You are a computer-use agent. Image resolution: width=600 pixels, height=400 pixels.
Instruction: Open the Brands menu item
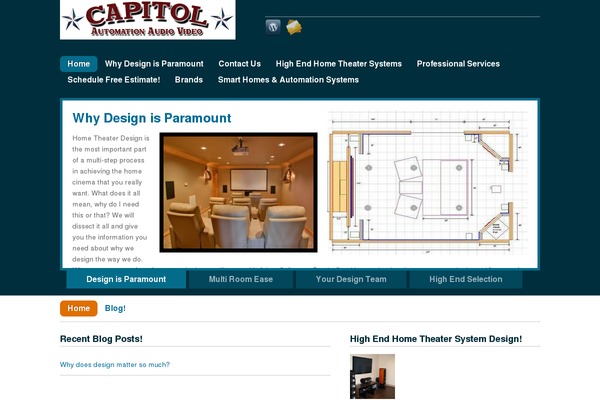click(189, 80)
